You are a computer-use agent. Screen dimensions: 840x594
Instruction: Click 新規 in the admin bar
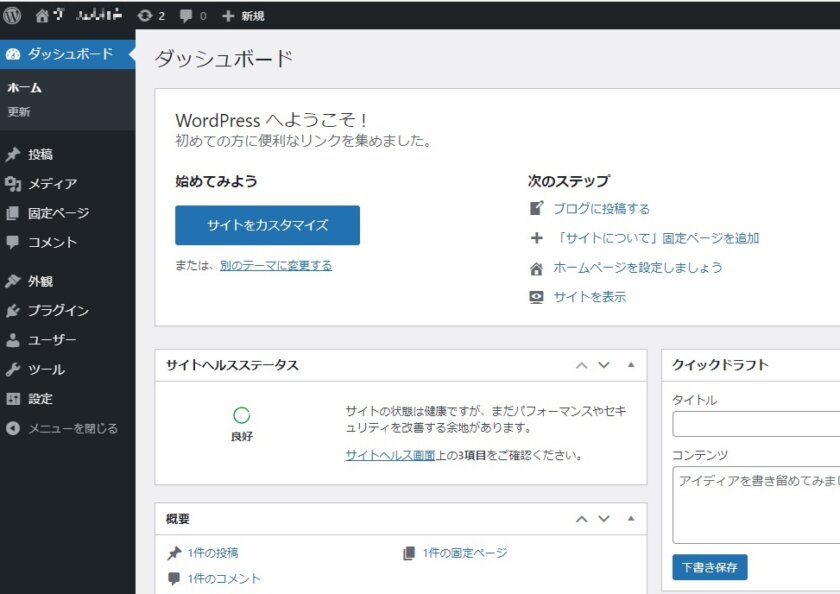point(252,16)
